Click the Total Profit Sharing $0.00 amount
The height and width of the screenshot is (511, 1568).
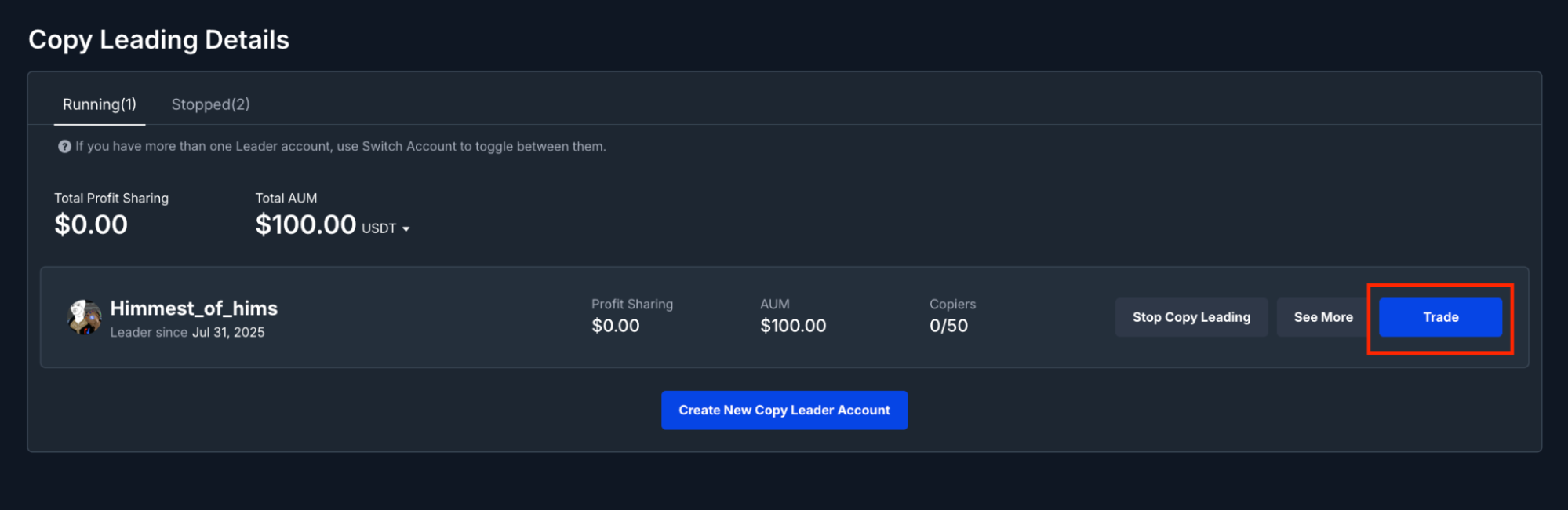tap(91, 225)
